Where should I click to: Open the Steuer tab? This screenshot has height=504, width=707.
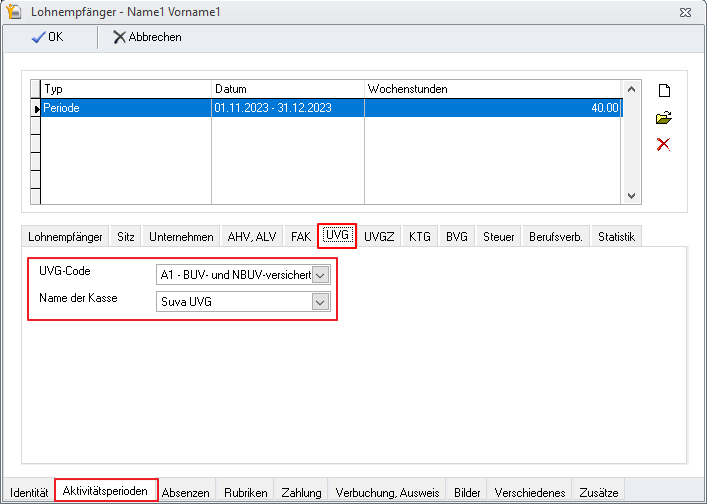[x=499, y=237]
